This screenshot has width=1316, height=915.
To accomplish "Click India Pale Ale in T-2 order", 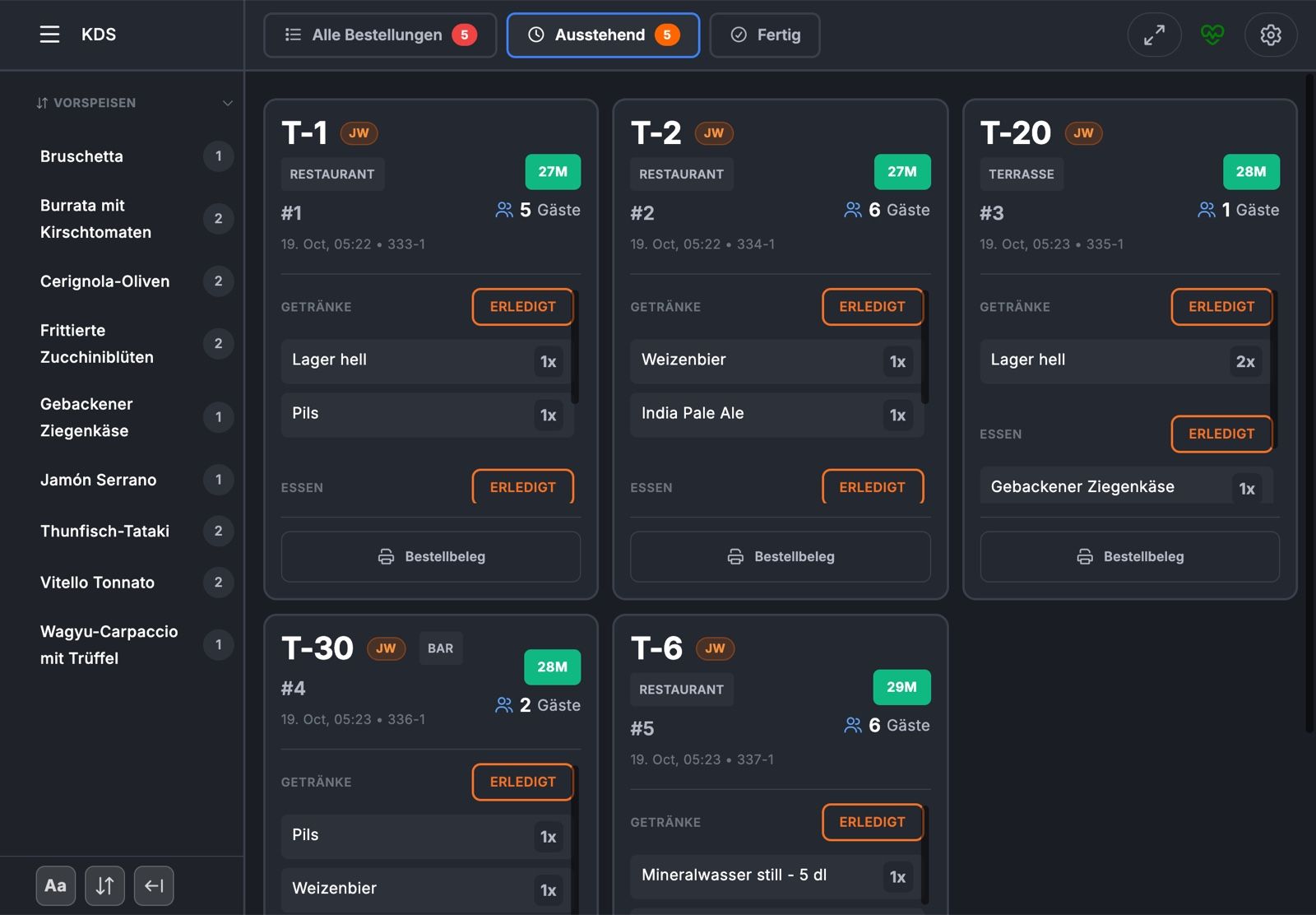I will click(776, 415).
